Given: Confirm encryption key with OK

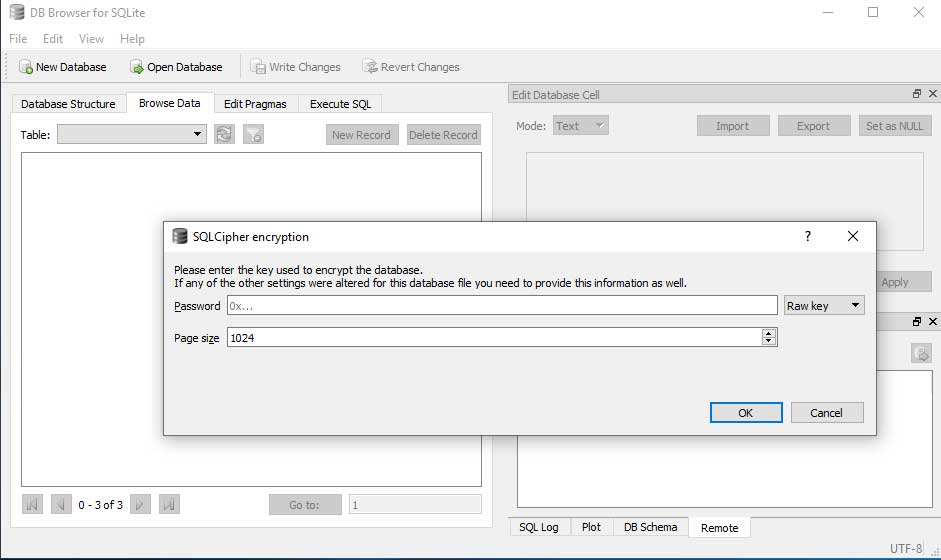Looking at the screenshot, I should pyautogui.click(x=746, y=412).
